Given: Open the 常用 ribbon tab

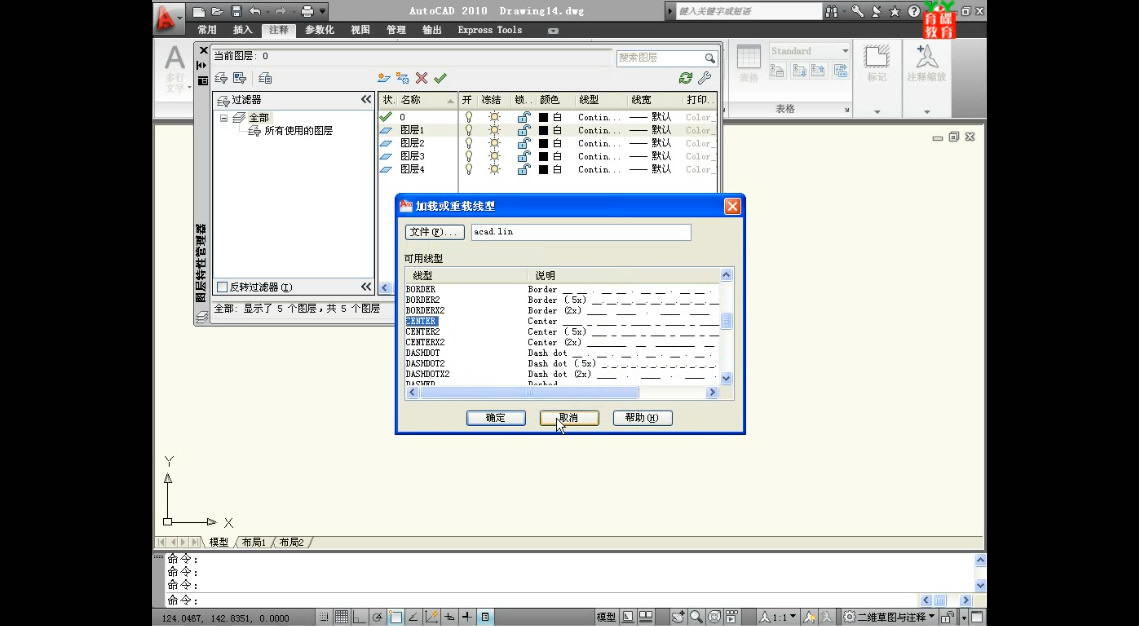Looking at the screenshot, I should (x=207, y=30).
